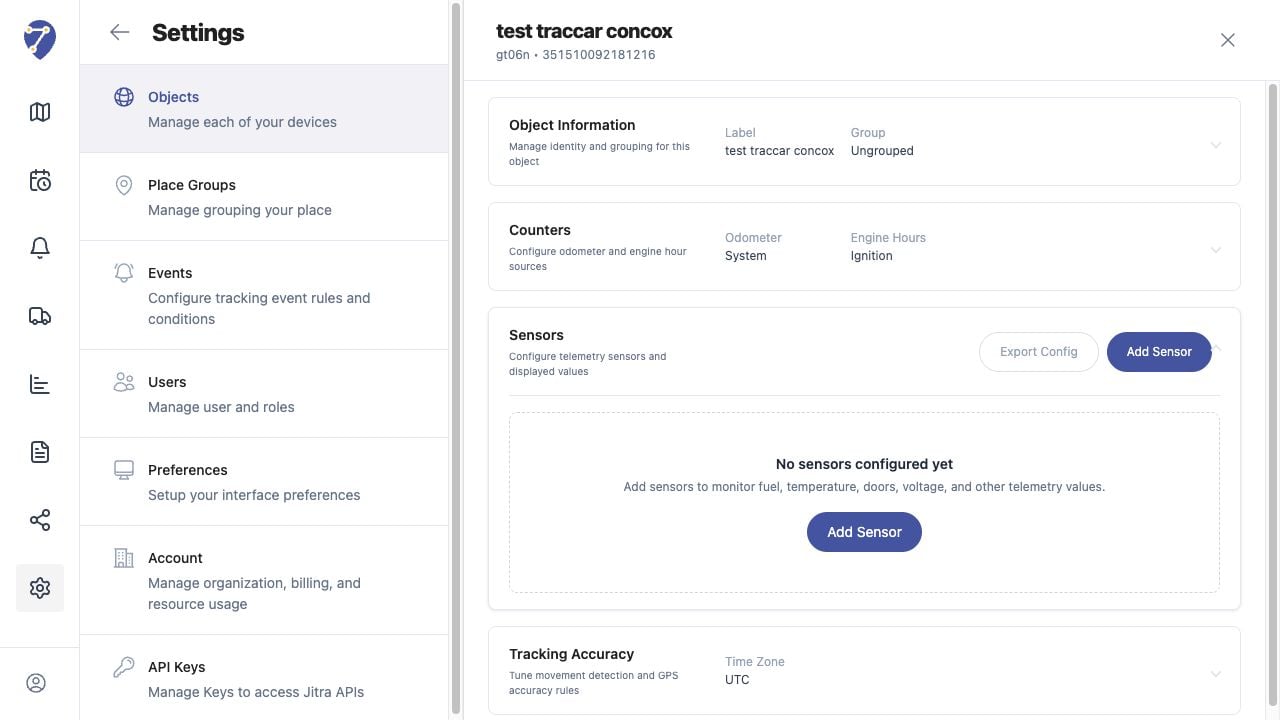Open the bar chart analytics icon
1280x720 pixels.
pyautogui.click(x=40, y=384)
